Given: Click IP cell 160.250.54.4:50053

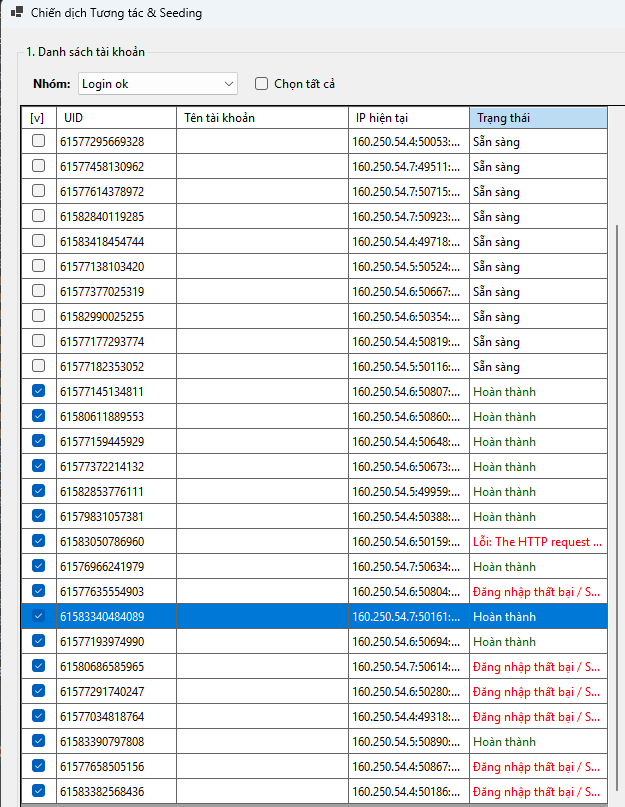Looking at the screenshot, I should [409, 142].
